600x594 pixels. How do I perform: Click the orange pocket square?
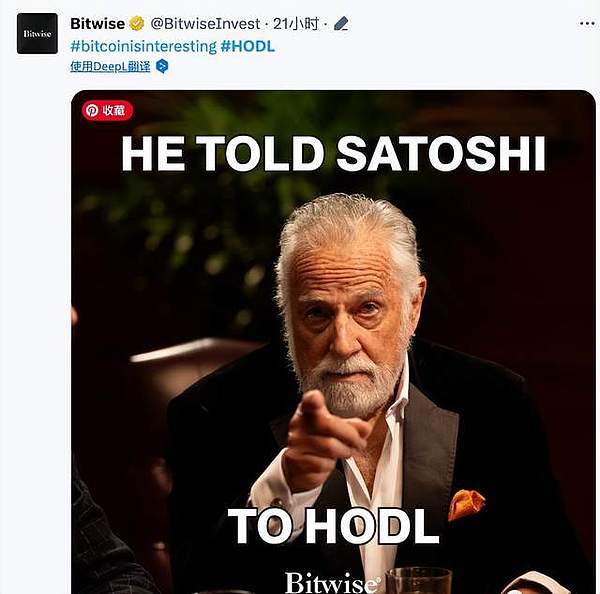(466, 503)
